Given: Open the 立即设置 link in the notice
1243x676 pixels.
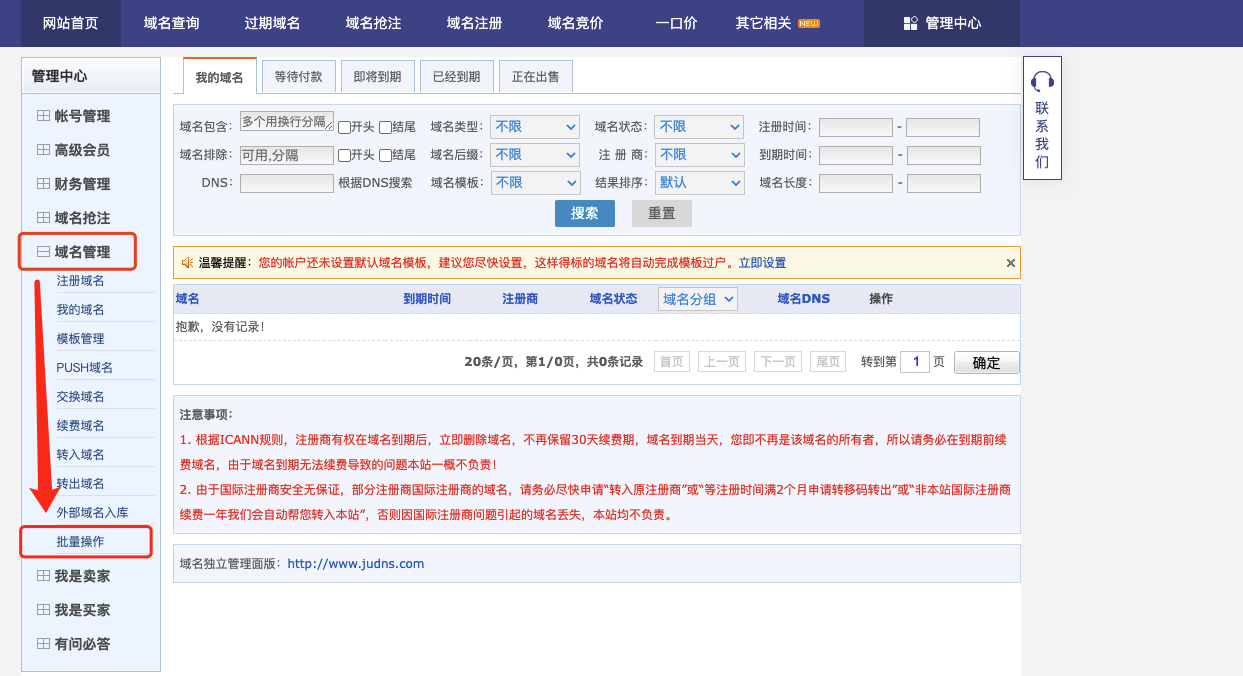Looking at the screenshot, I should tap(762, 263).
